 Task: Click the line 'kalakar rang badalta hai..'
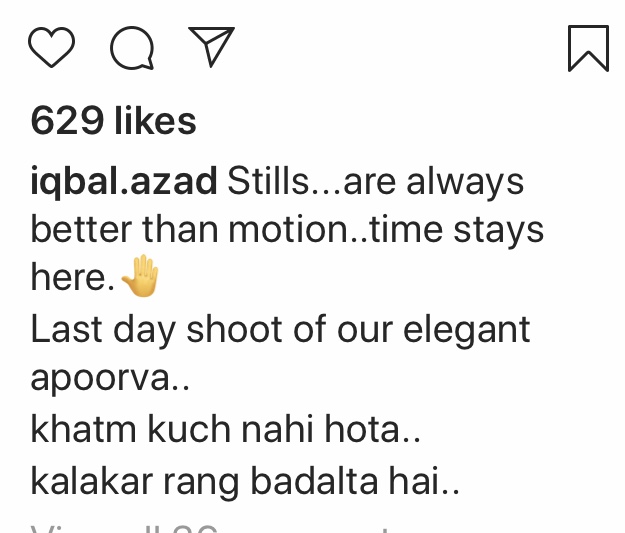pos(245,481)
